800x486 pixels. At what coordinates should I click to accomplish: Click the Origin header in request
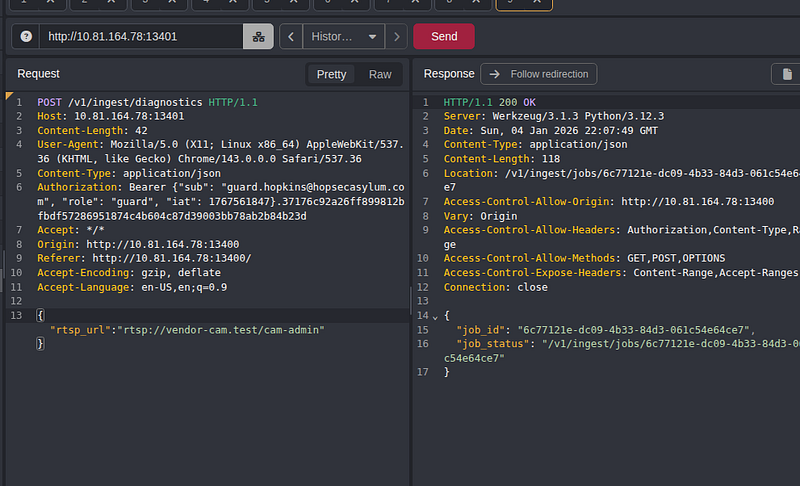click(138, 244)
